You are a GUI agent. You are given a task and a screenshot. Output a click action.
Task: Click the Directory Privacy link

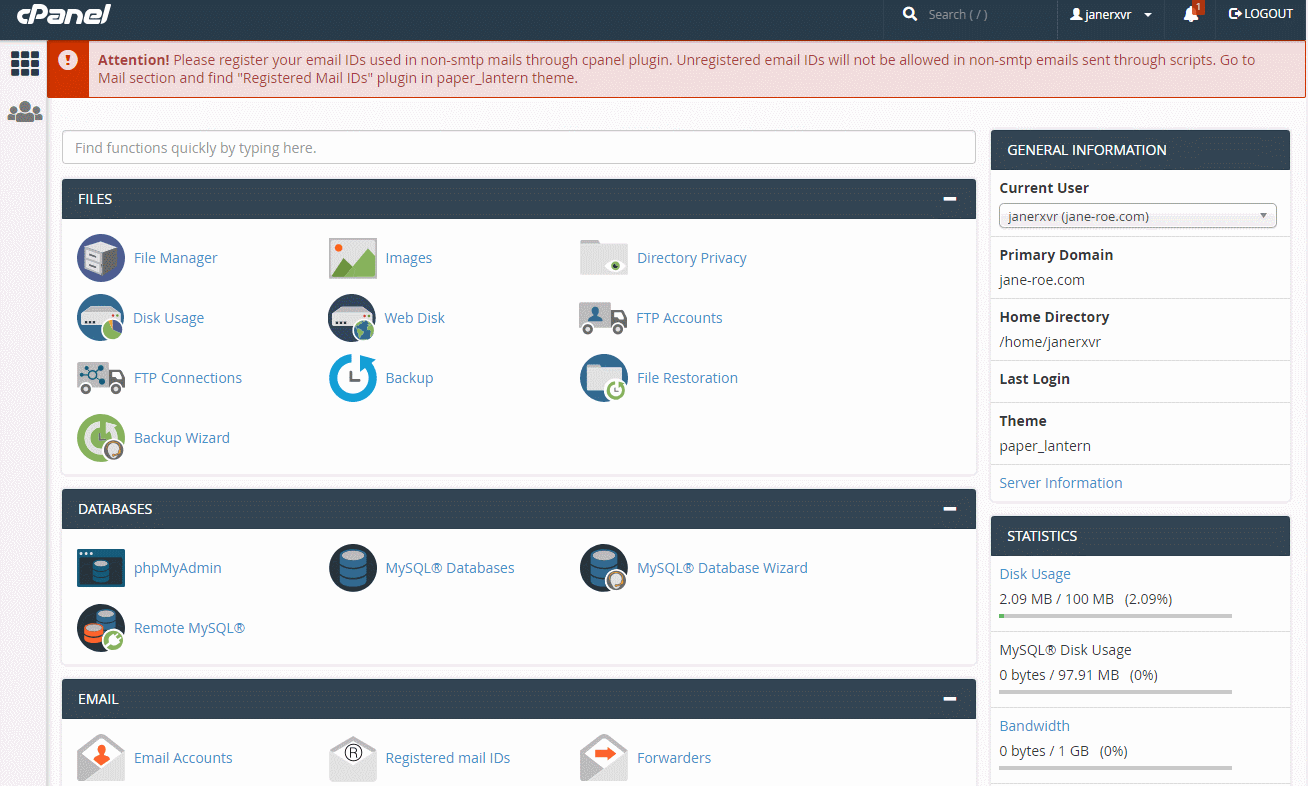pos(692,258)
